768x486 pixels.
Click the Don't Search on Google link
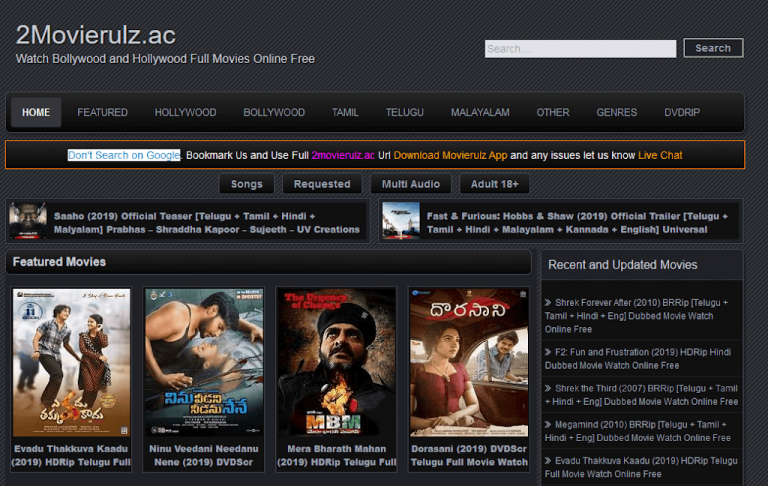click(124, 155)
